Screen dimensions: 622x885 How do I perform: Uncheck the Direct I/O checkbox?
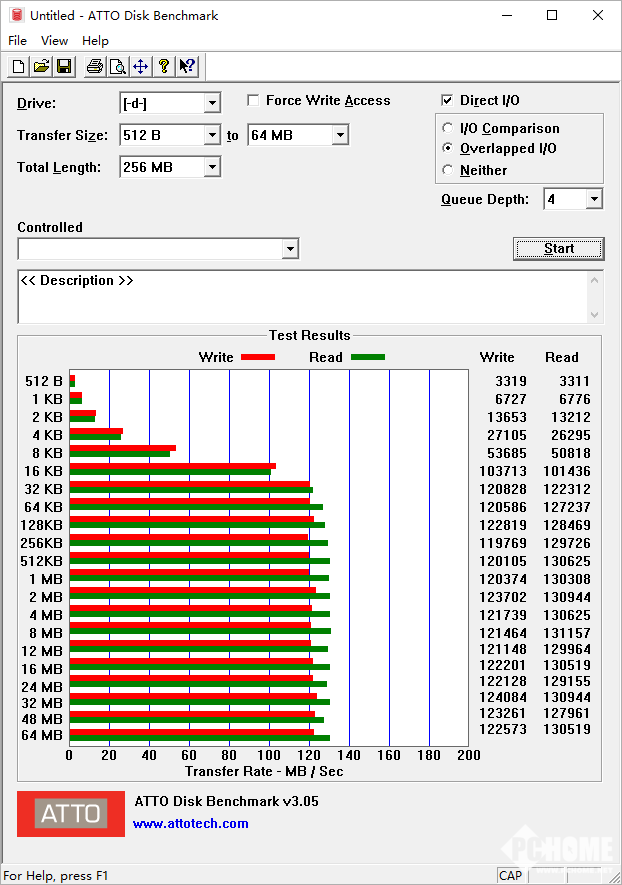pyautogui.click(x=448, y=100)
